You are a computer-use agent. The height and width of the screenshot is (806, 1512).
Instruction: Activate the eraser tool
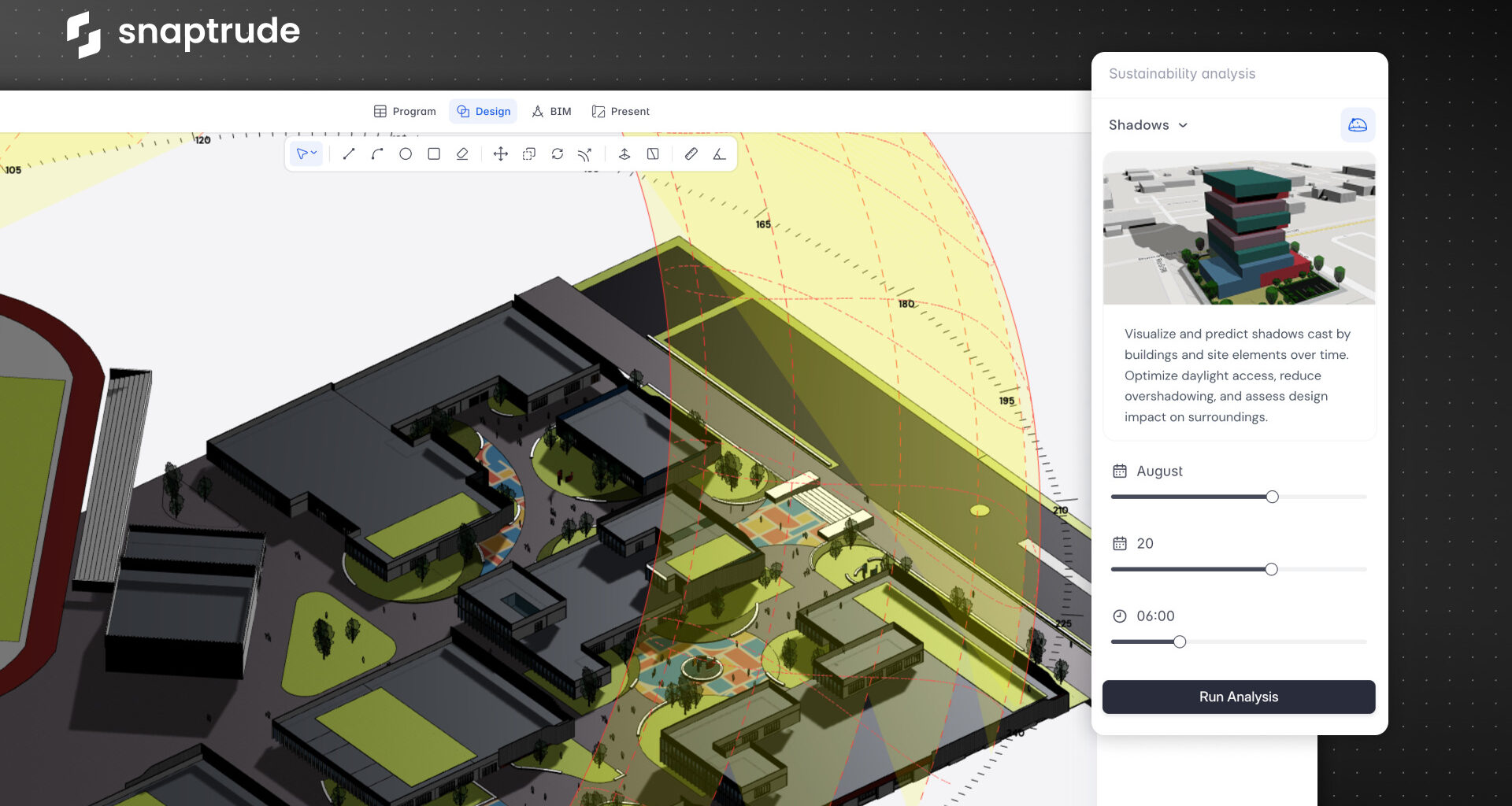coord(462,154)
